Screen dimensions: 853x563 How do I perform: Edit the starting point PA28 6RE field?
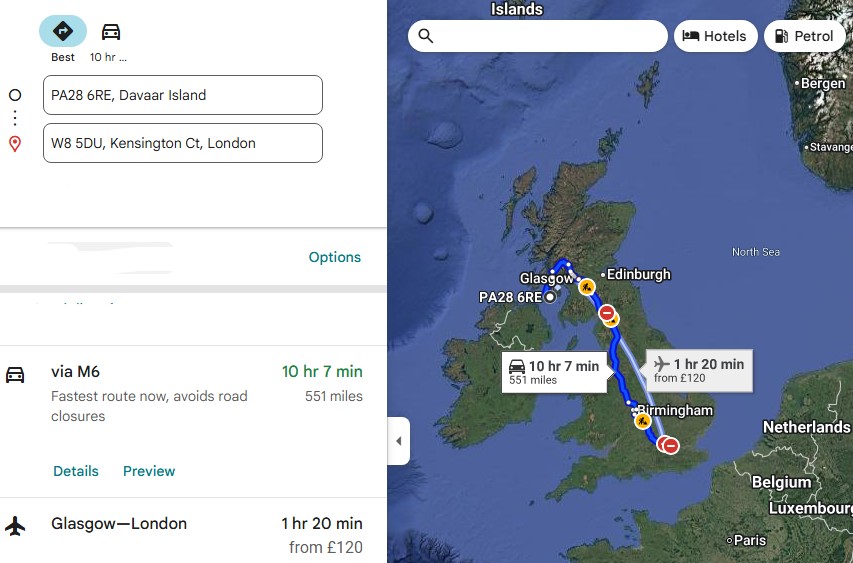click(183, 95)
